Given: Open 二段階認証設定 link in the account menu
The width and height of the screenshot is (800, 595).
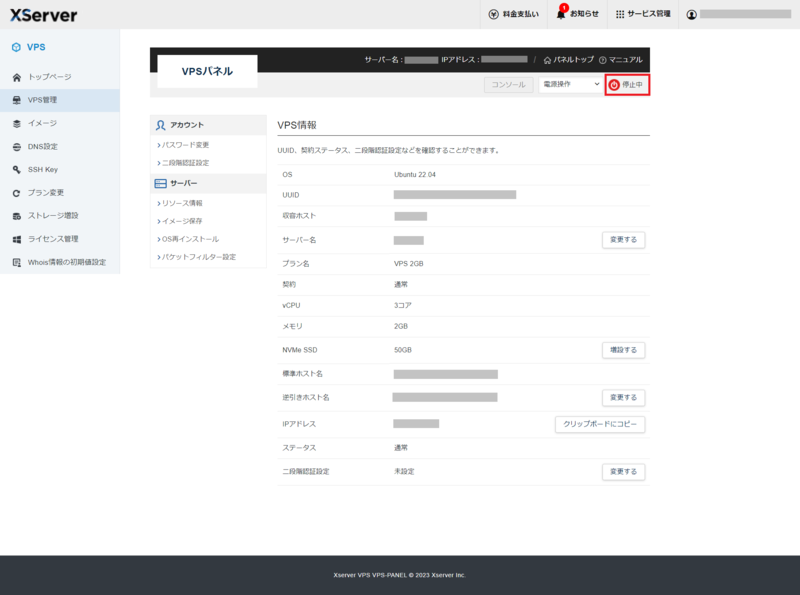Looking at the screenshot, I should [184, 163].
